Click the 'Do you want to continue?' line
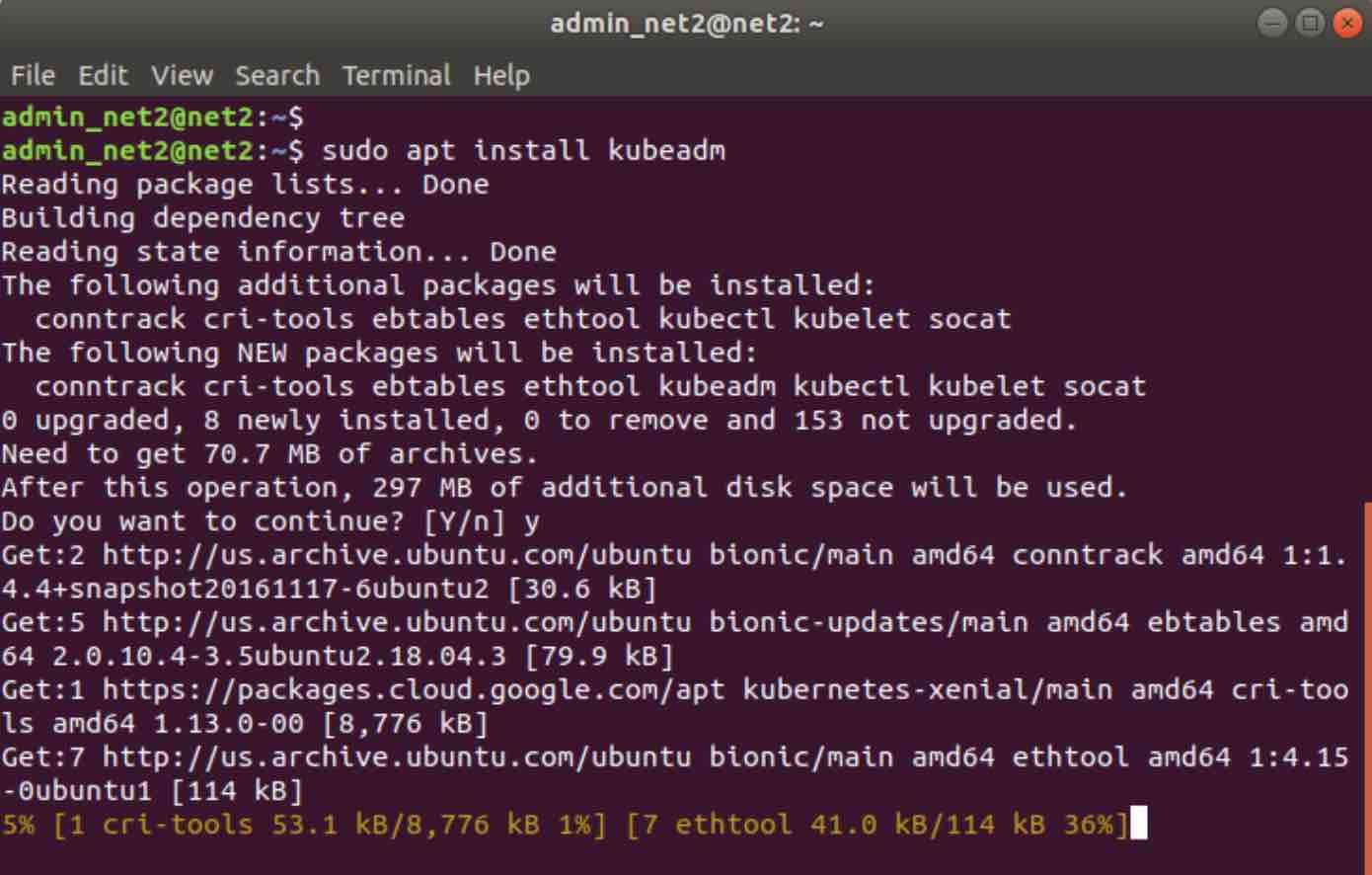 tap(270, 521)
